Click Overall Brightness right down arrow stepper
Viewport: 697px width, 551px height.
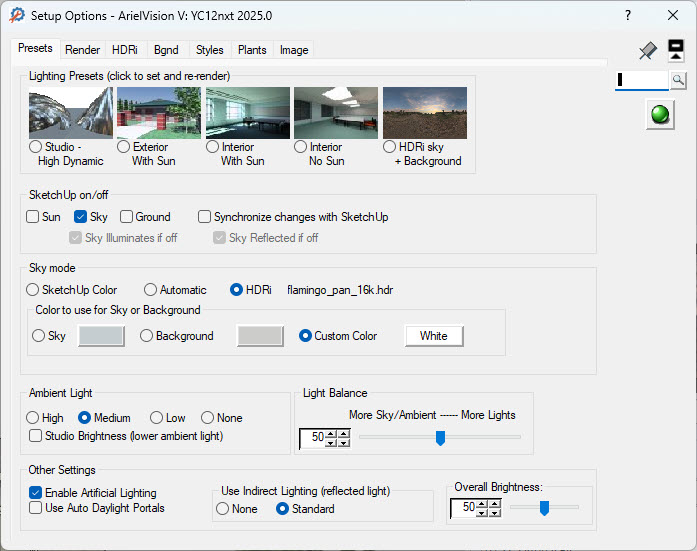495,513
